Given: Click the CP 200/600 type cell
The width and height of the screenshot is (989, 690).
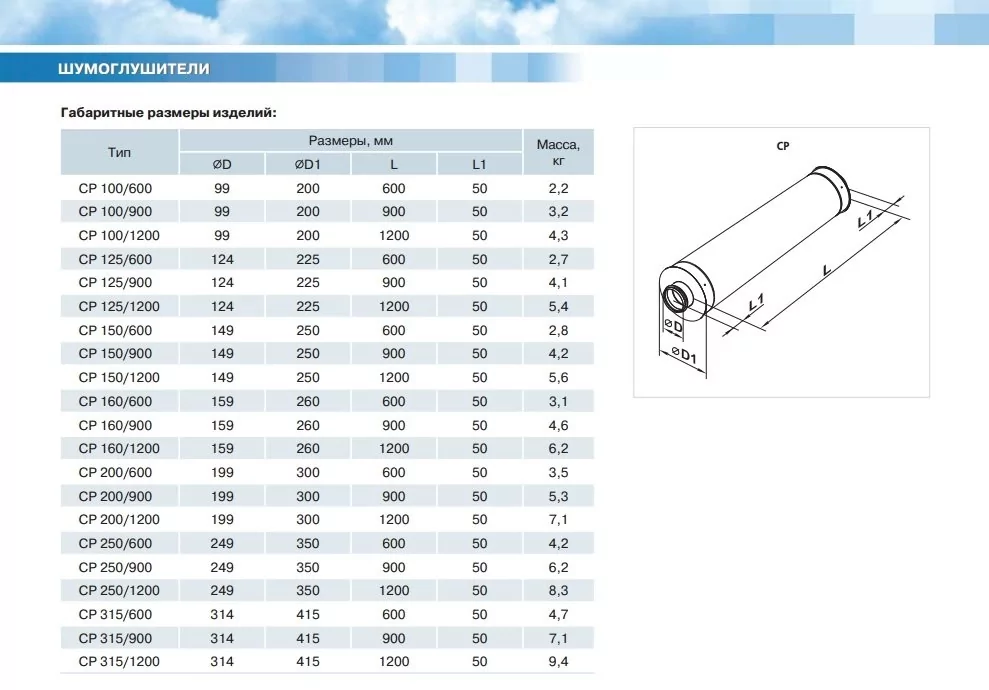Looking at the screenshot, I should point(115,472).
